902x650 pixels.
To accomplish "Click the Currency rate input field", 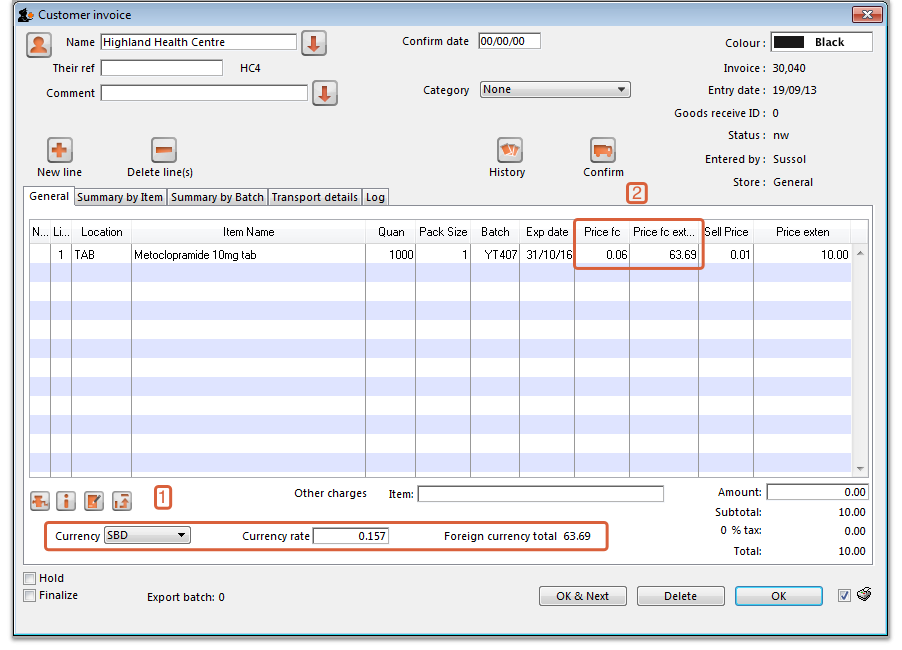I will [351, 536].
